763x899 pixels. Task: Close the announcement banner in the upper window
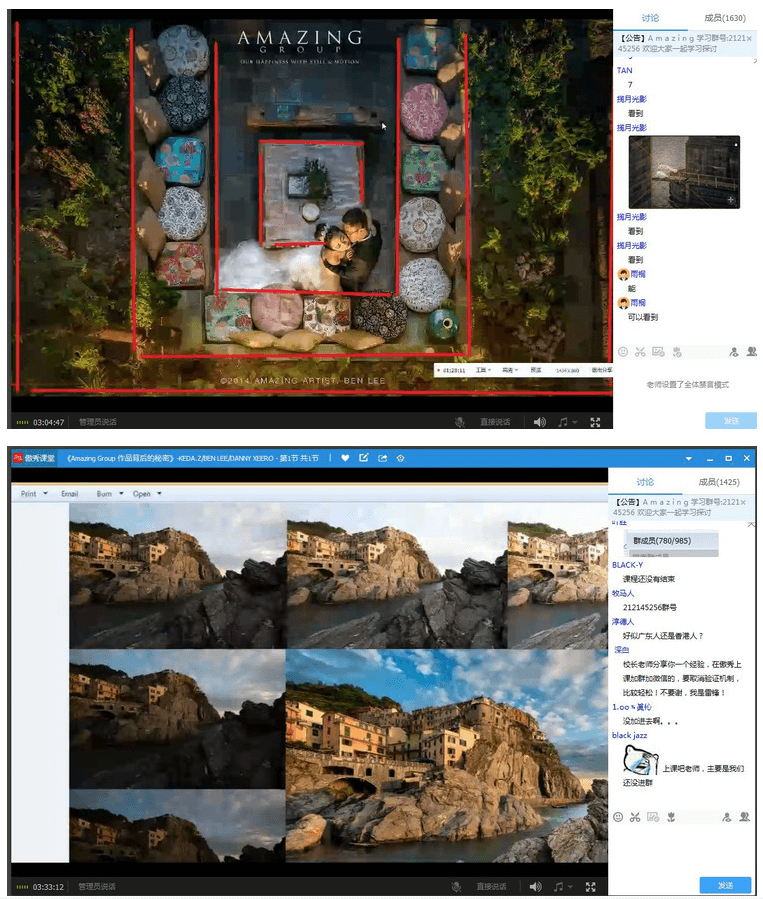click(749, 38)
